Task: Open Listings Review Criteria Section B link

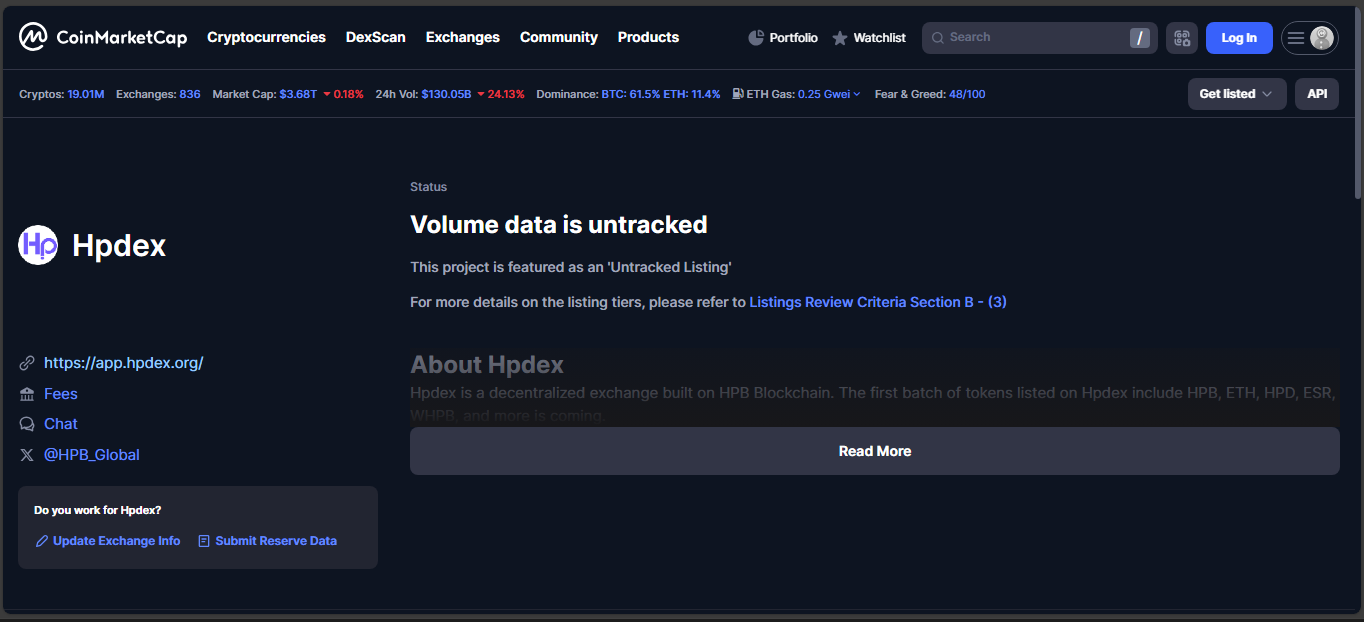Action: point(878,302)
